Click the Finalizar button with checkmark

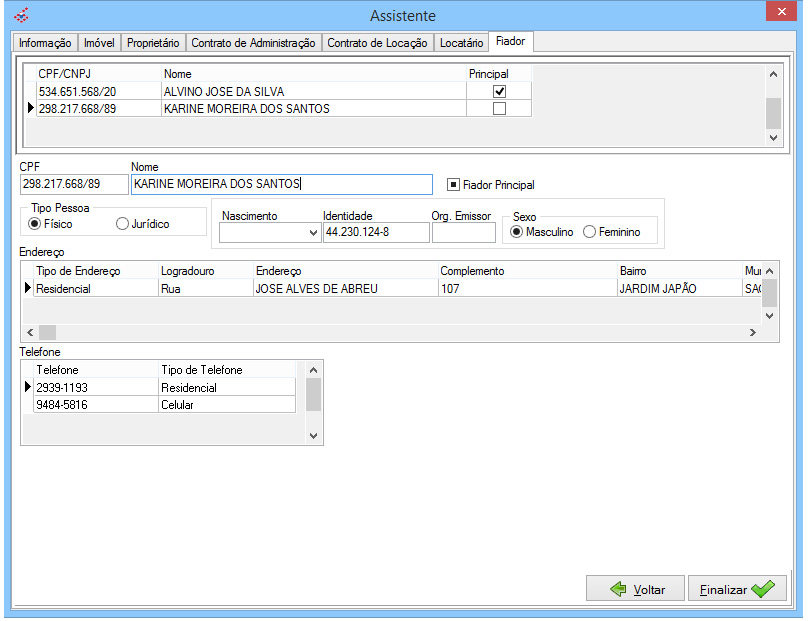coord(737,589)
